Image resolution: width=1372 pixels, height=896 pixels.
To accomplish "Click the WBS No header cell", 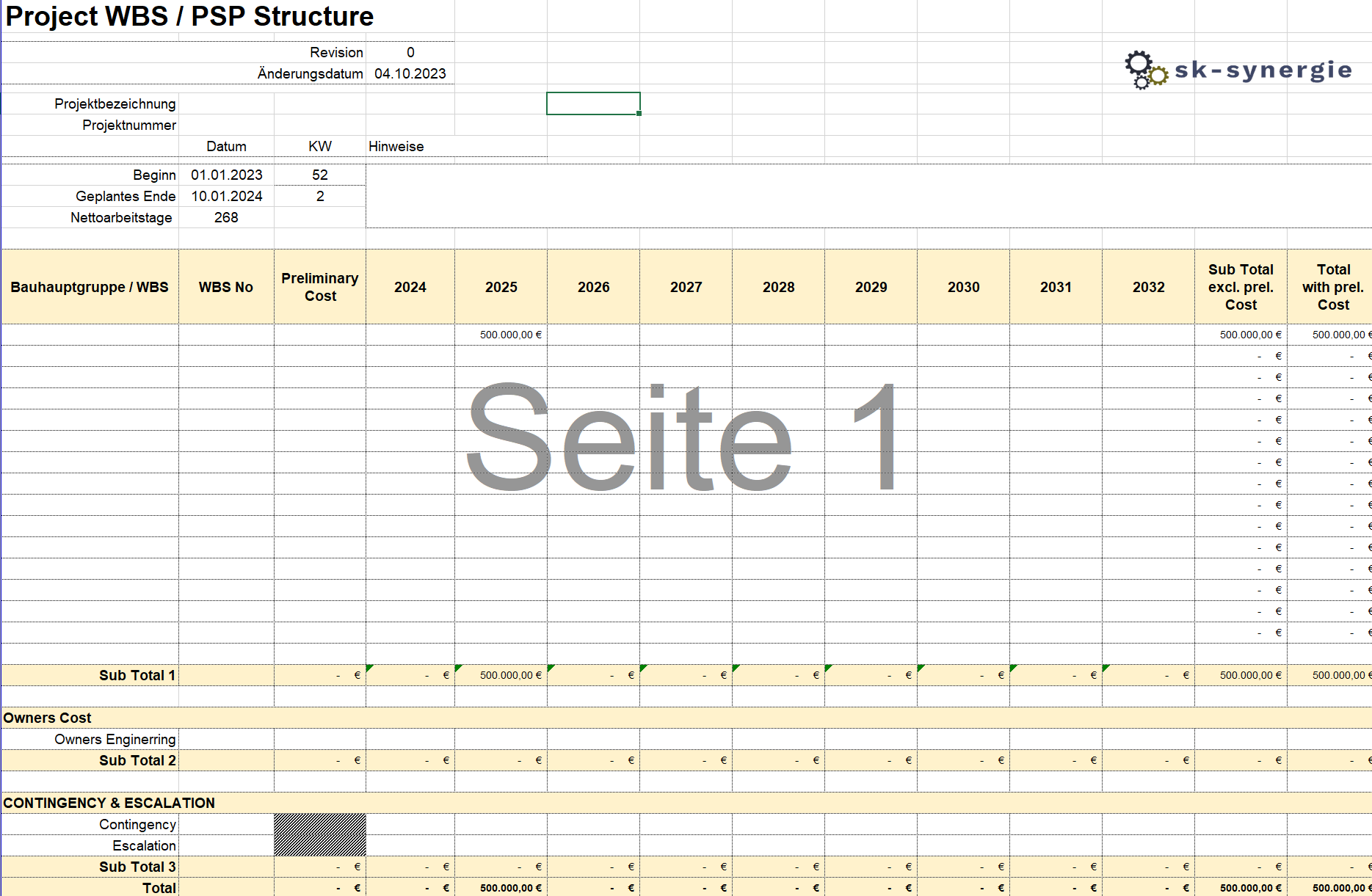I will 226,287.
